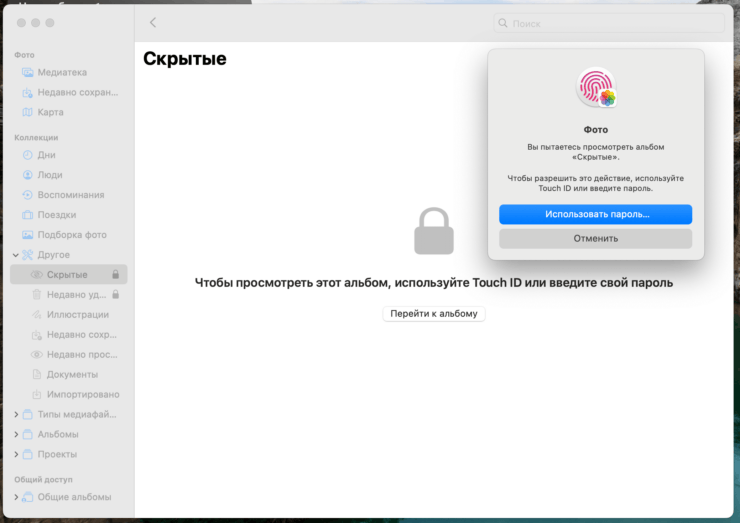Click the Недавно сохран... sidebar icon
740x523 pixels.
click(28, 93)
